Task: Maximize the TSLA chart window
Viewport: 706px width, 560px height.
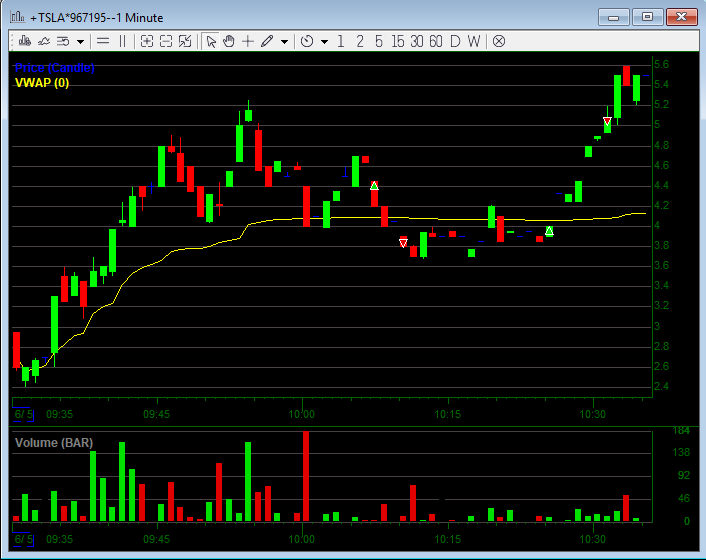Action: point(647,17)
